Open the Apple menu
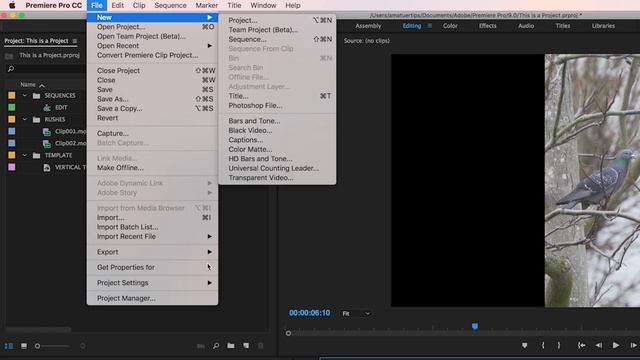 click(x=12, y=5)
